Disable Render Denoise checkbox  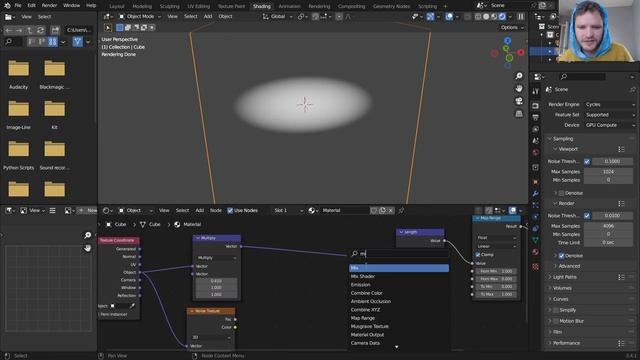[561, 256]
